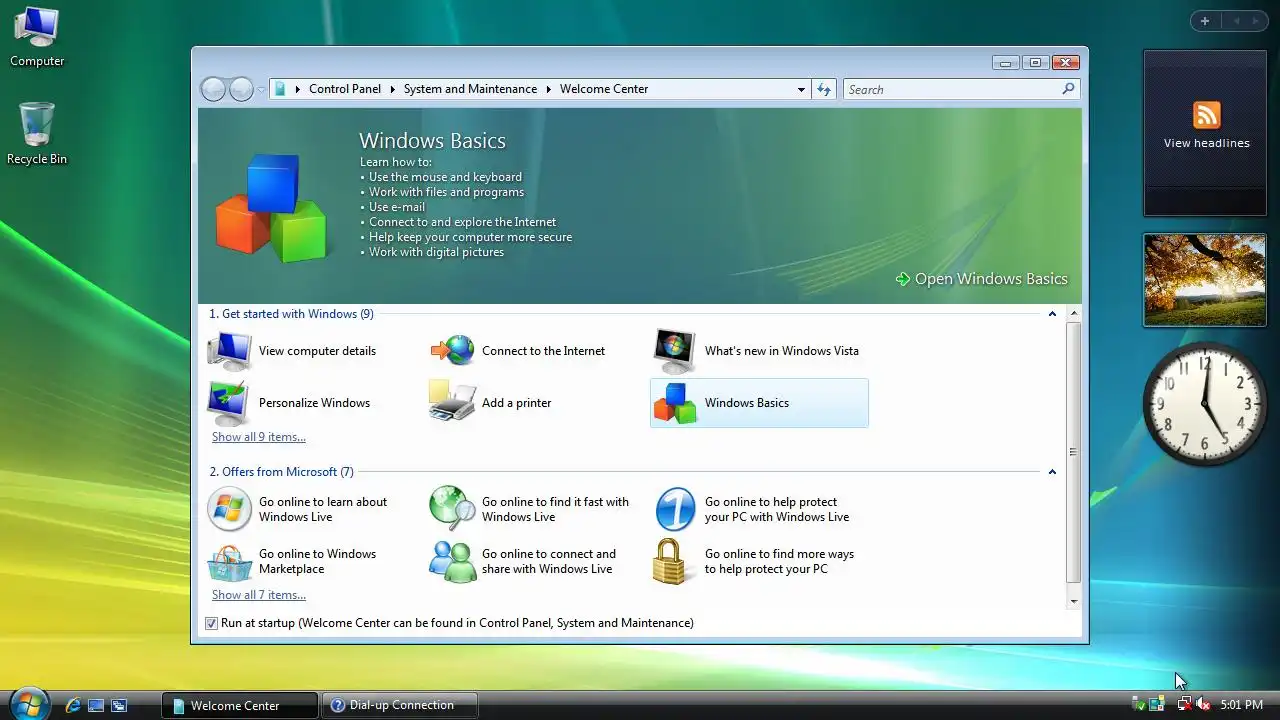
Task: Select Computer desktop icon
Action: [x=37, y=37]
